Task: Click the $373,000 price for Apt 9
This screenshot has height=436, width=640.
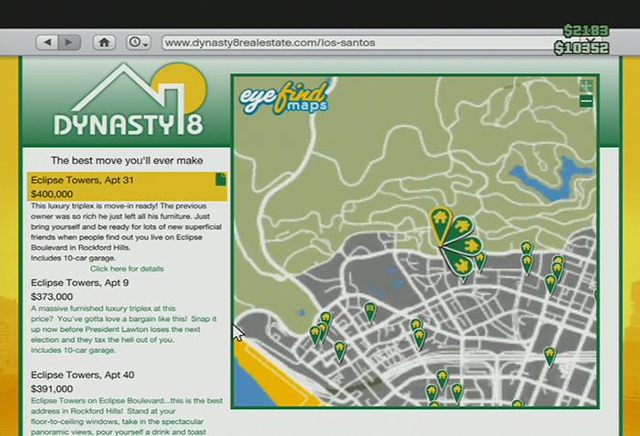Action: [x=52, y=297]
